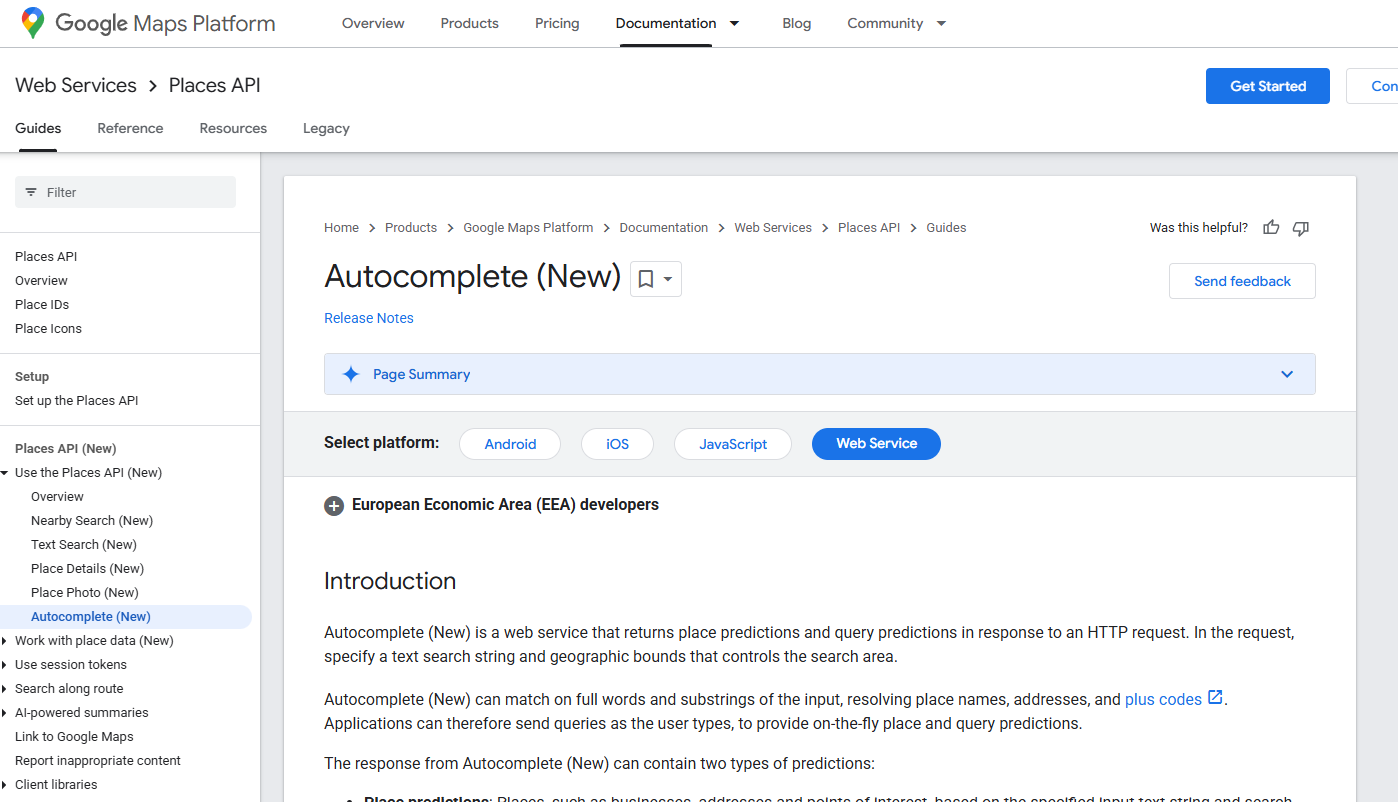
Task: Select the iOS platform option
Action: click(617, 443)
